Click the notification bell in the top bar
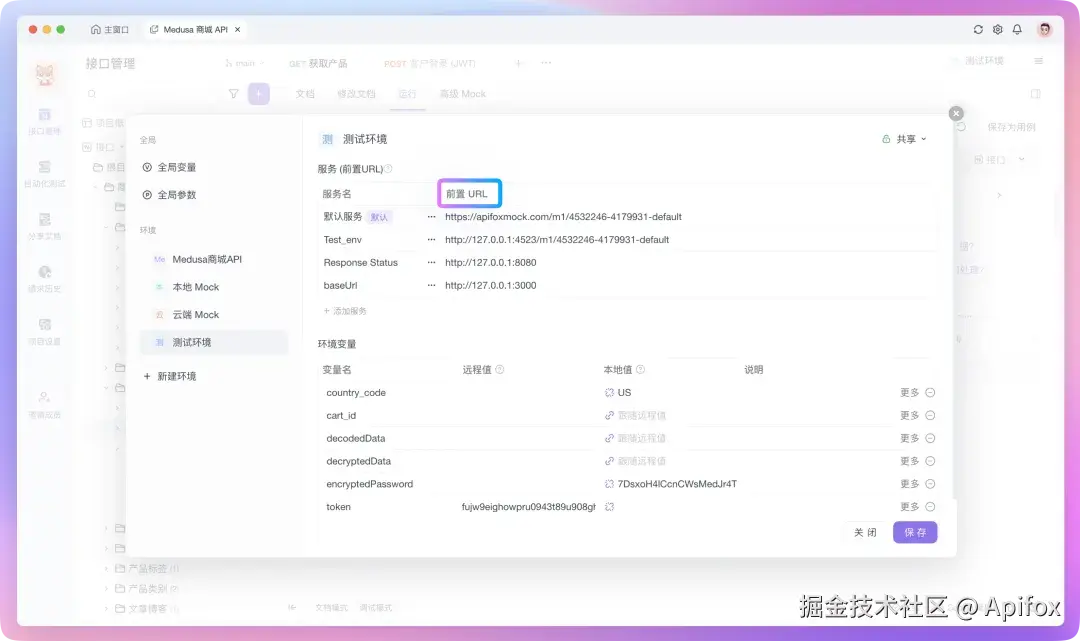 pos(1017,29)
